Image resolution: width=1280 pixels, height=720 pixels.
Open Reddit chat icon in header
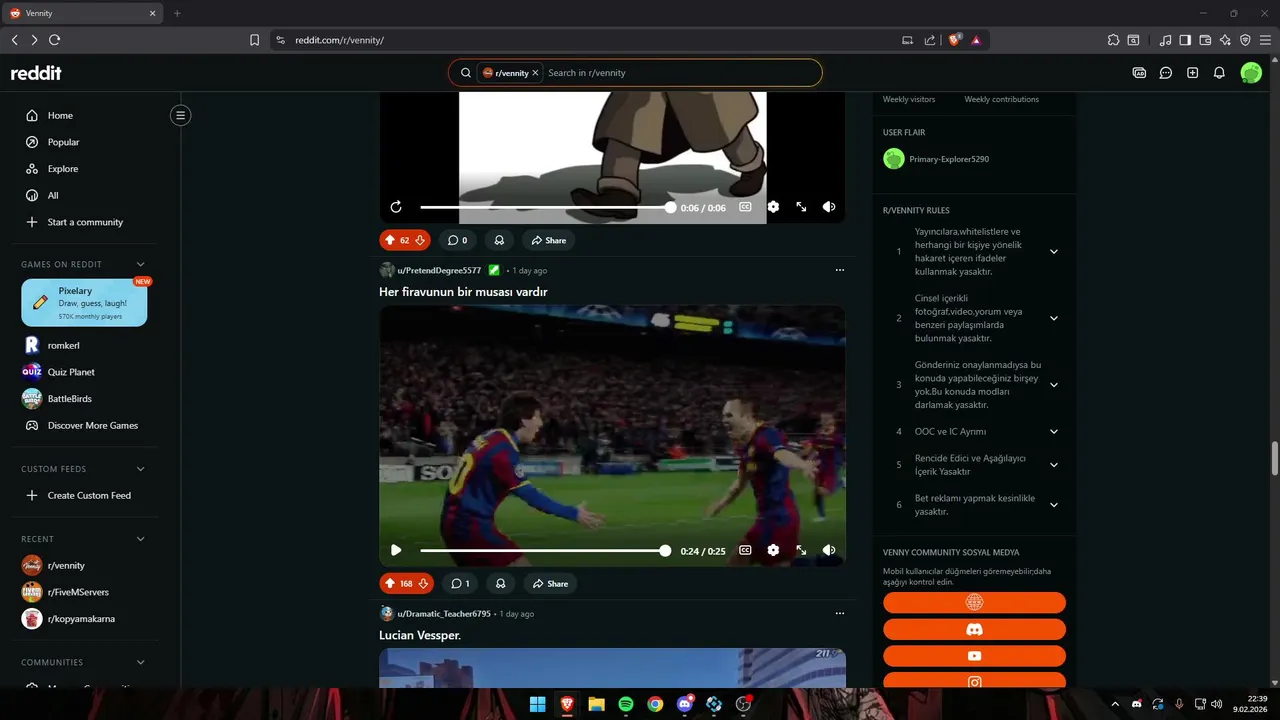(1166, 73)
